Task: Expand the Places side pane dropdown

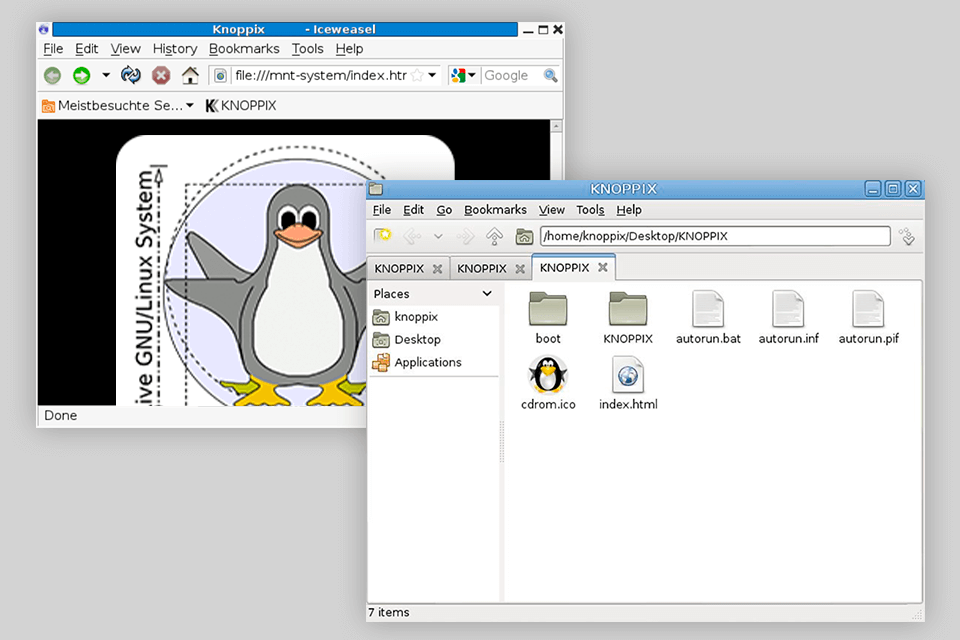Action: pos(487,293)
